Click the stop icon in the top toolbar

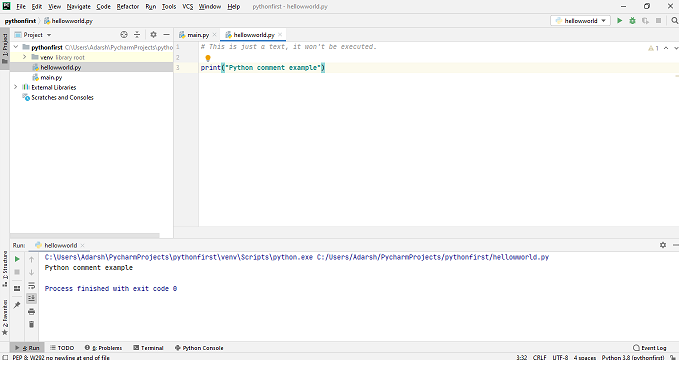coord(658,20)
